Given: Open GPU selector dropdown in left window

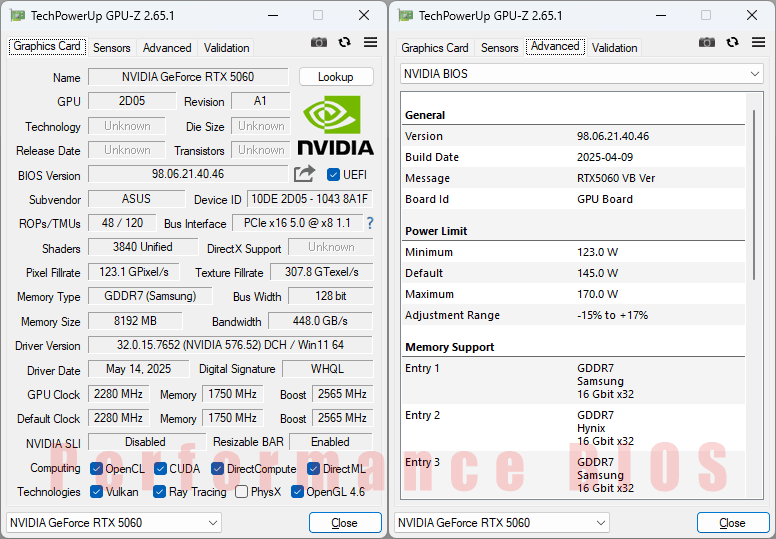Looking at the screenshot, I should pos(113,523).
